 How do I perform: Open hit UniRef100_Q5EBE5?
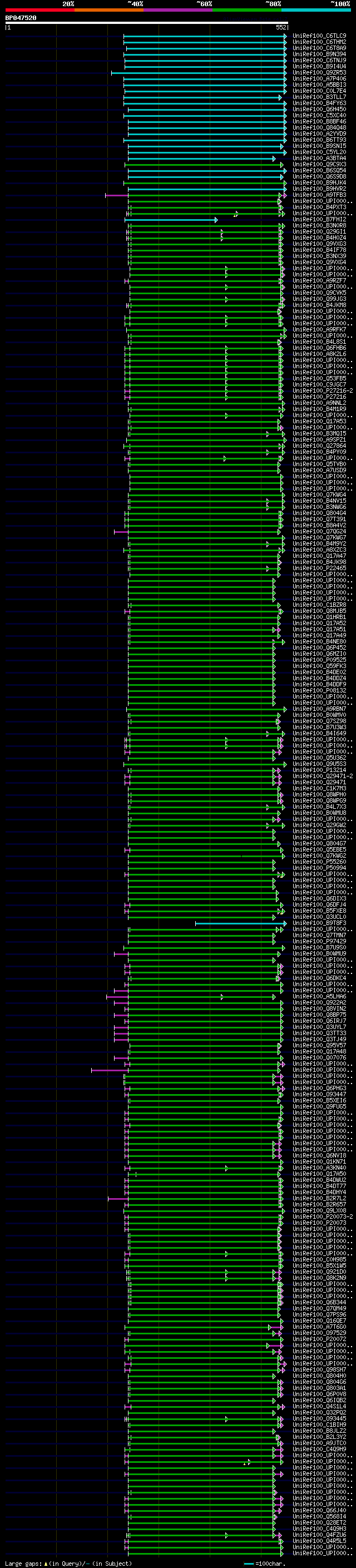tap(319, 850)
